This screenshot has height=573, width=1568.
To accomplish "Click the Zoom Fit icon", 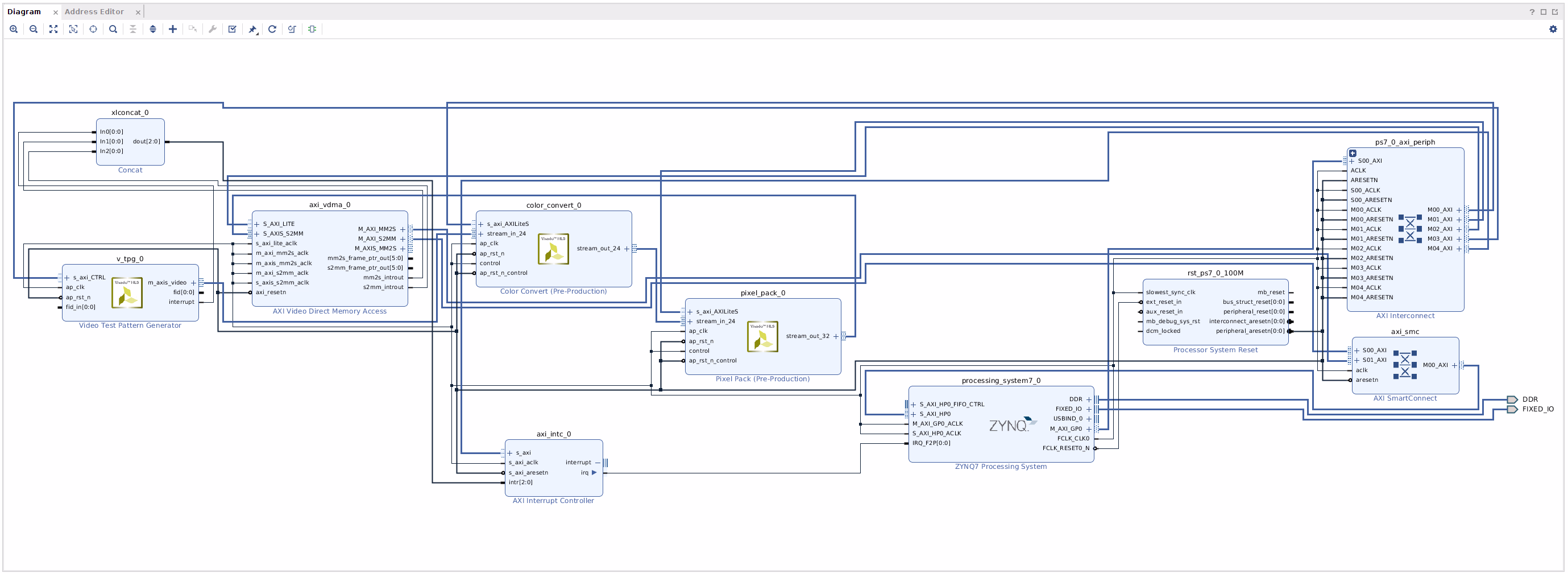I will point(53,29).
